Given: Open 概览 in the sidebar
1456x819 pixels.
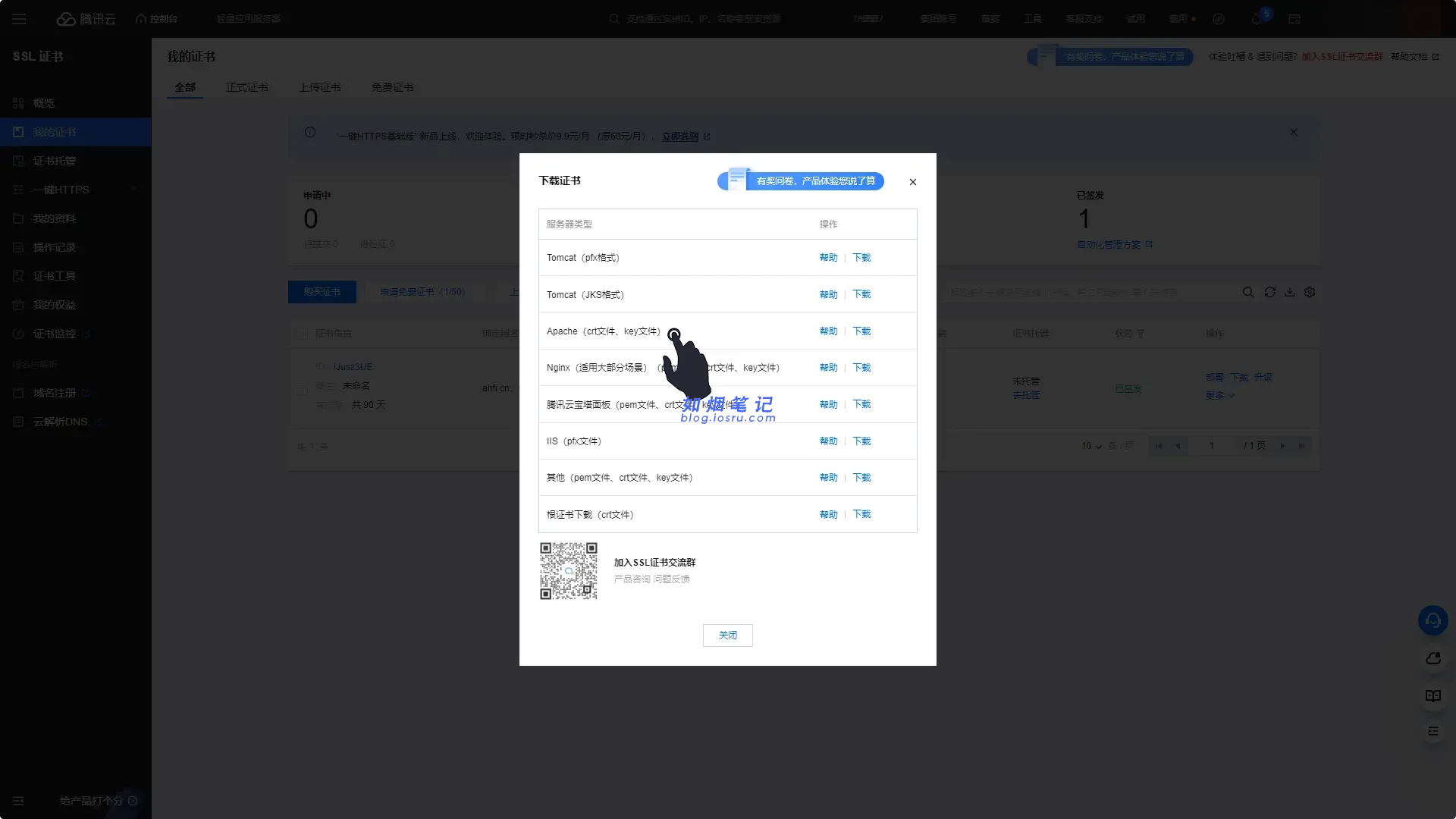Looking at the screenshot, I should [x=76, y=103].
